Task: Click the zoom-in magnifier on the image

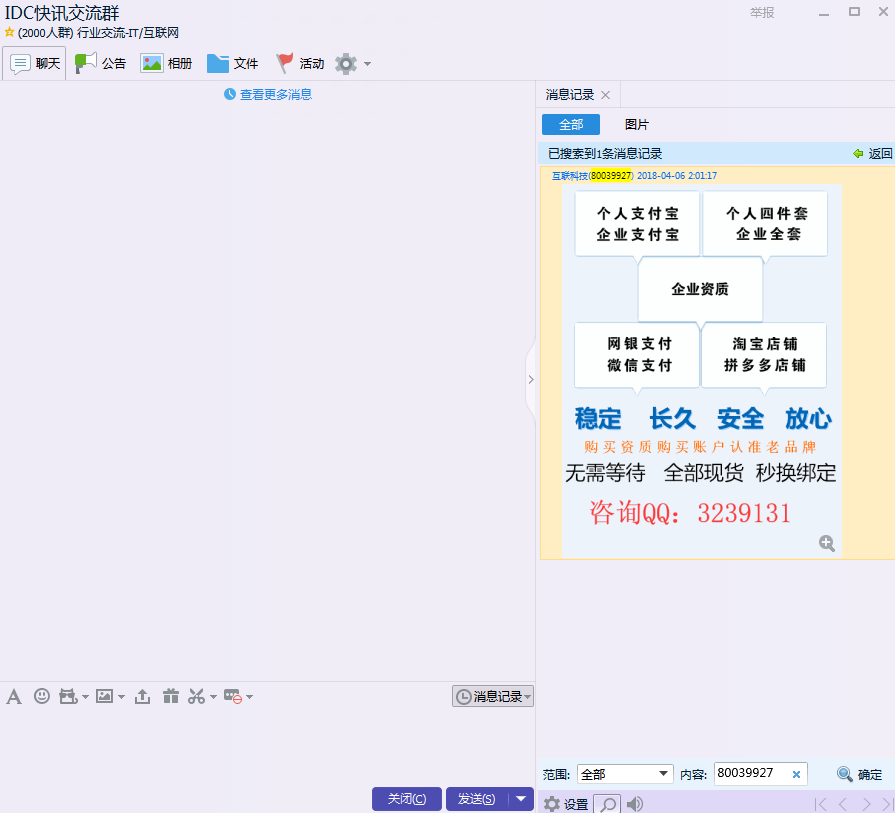Action: (x=827, y=543)
